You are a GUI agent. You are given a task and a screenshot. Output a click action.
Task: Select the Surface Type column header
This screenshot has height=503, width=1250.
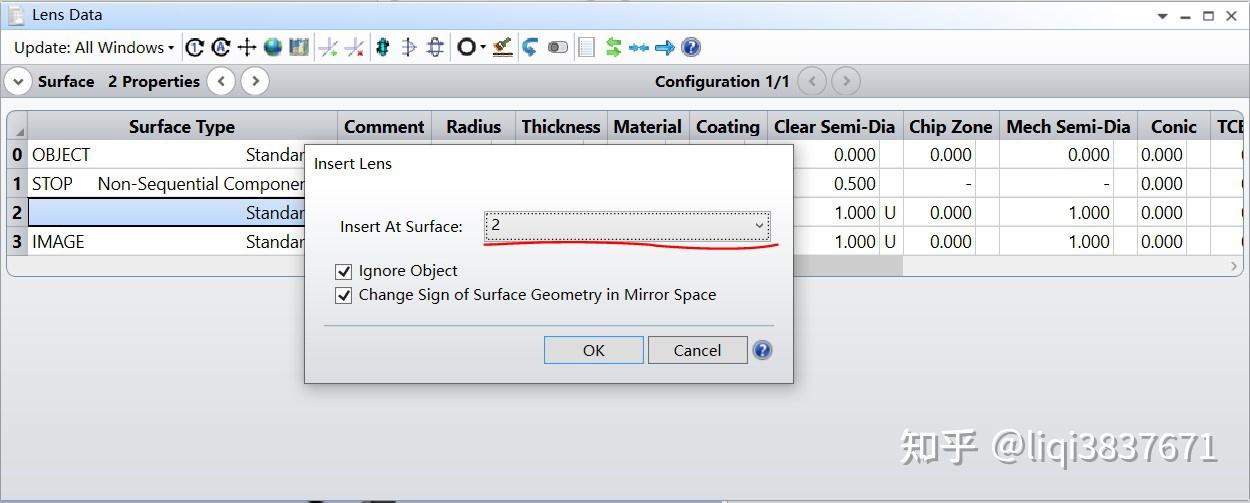pyautogui.click(x=181, y=127)
